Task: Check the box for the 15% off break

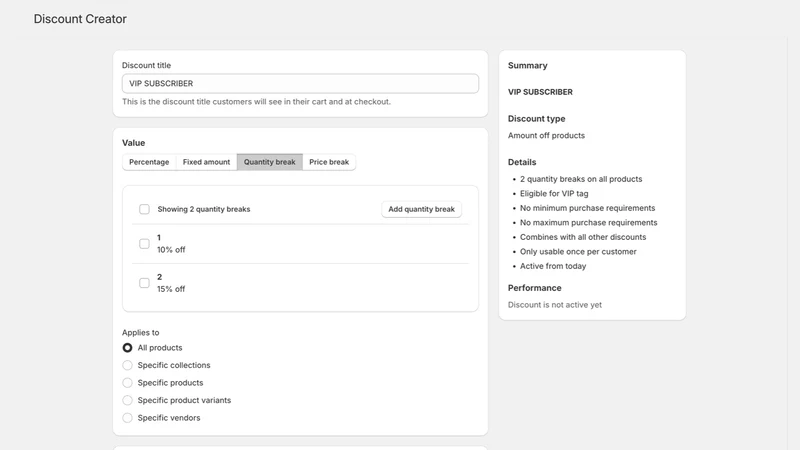Action: pyautogui.click(x=144, y=283)
